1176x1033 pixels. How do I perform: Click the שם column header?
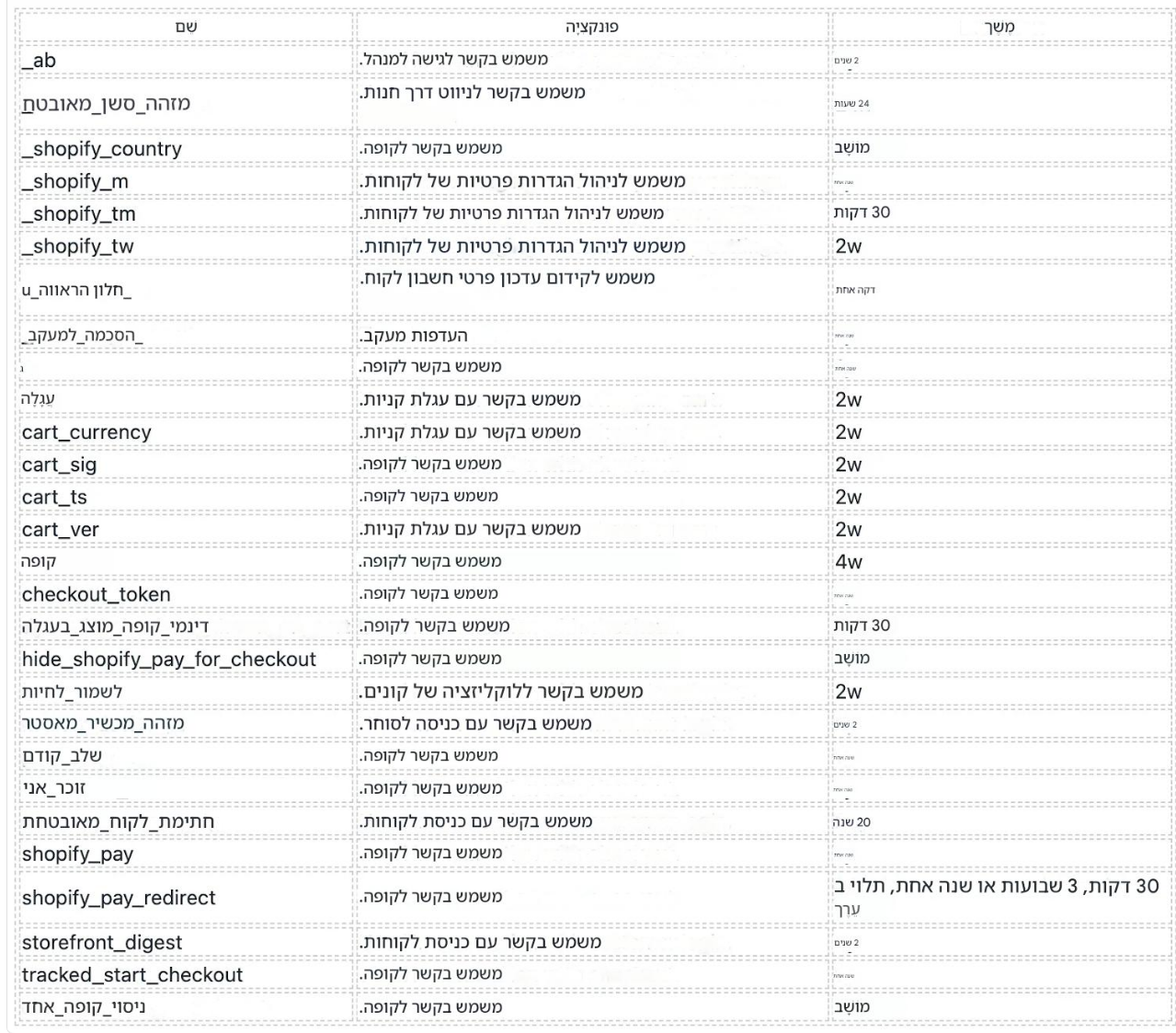(186, 27)
